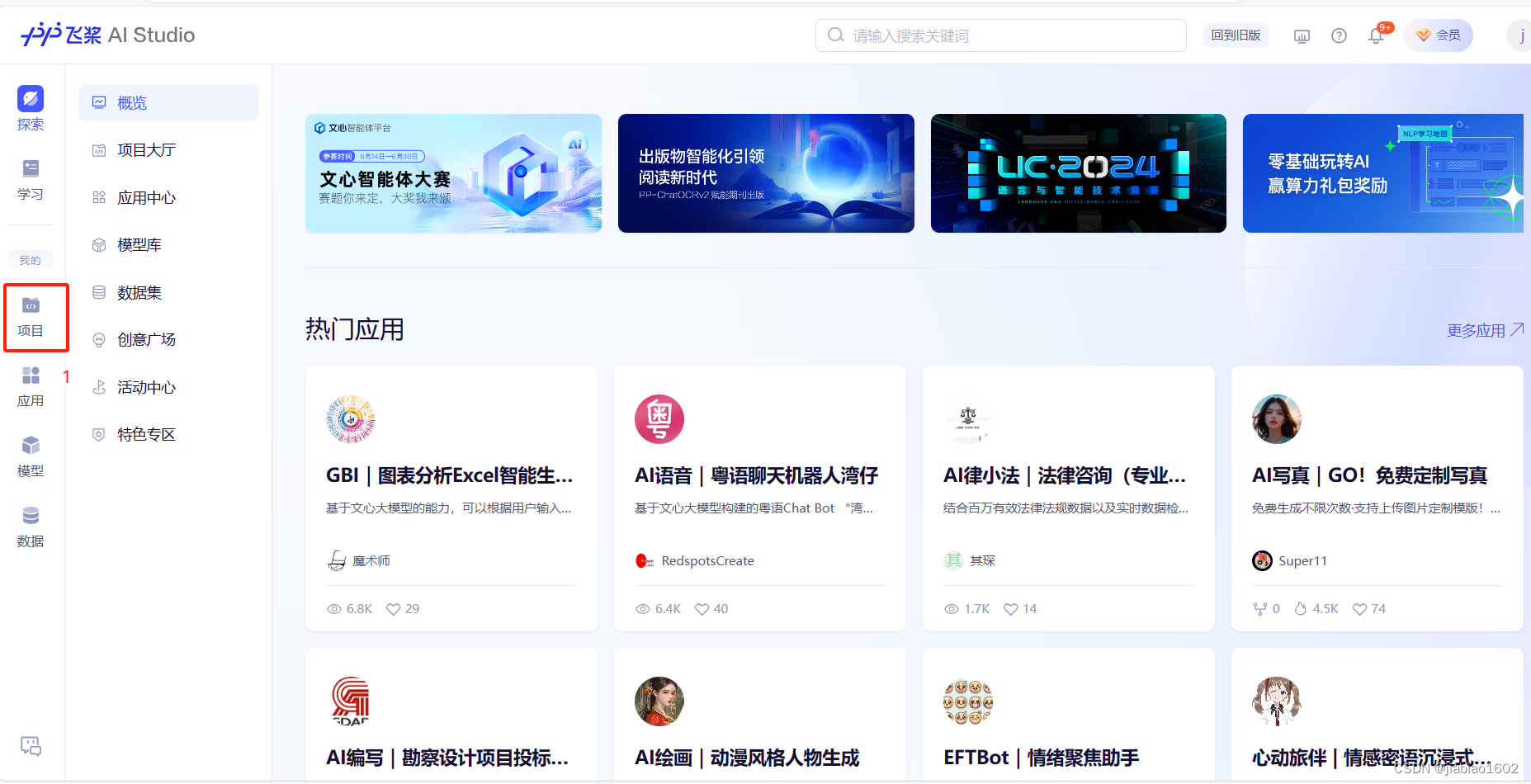Select 数据集 menu item

tap(168, 292)
